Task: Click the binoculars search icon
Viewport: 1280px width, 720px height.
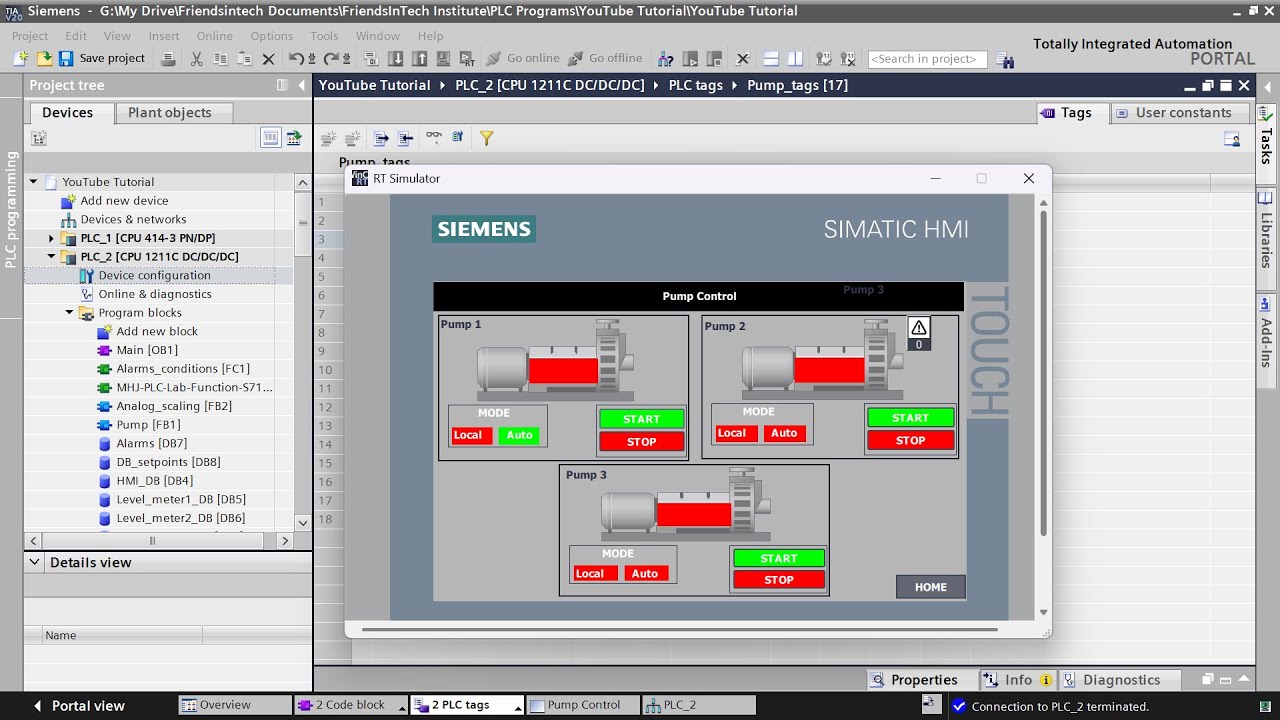Action: click(x=1005, y=60)
